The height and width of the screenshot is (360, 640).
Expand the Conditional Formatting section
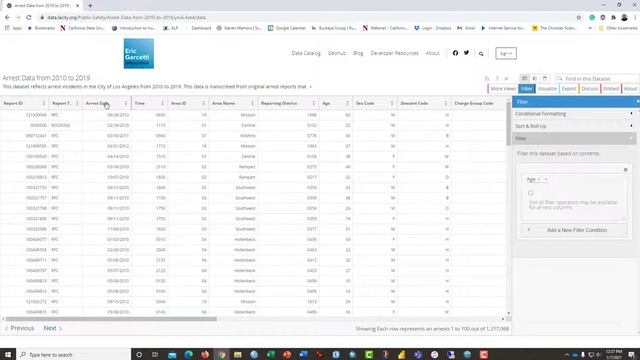pos(574,114)
